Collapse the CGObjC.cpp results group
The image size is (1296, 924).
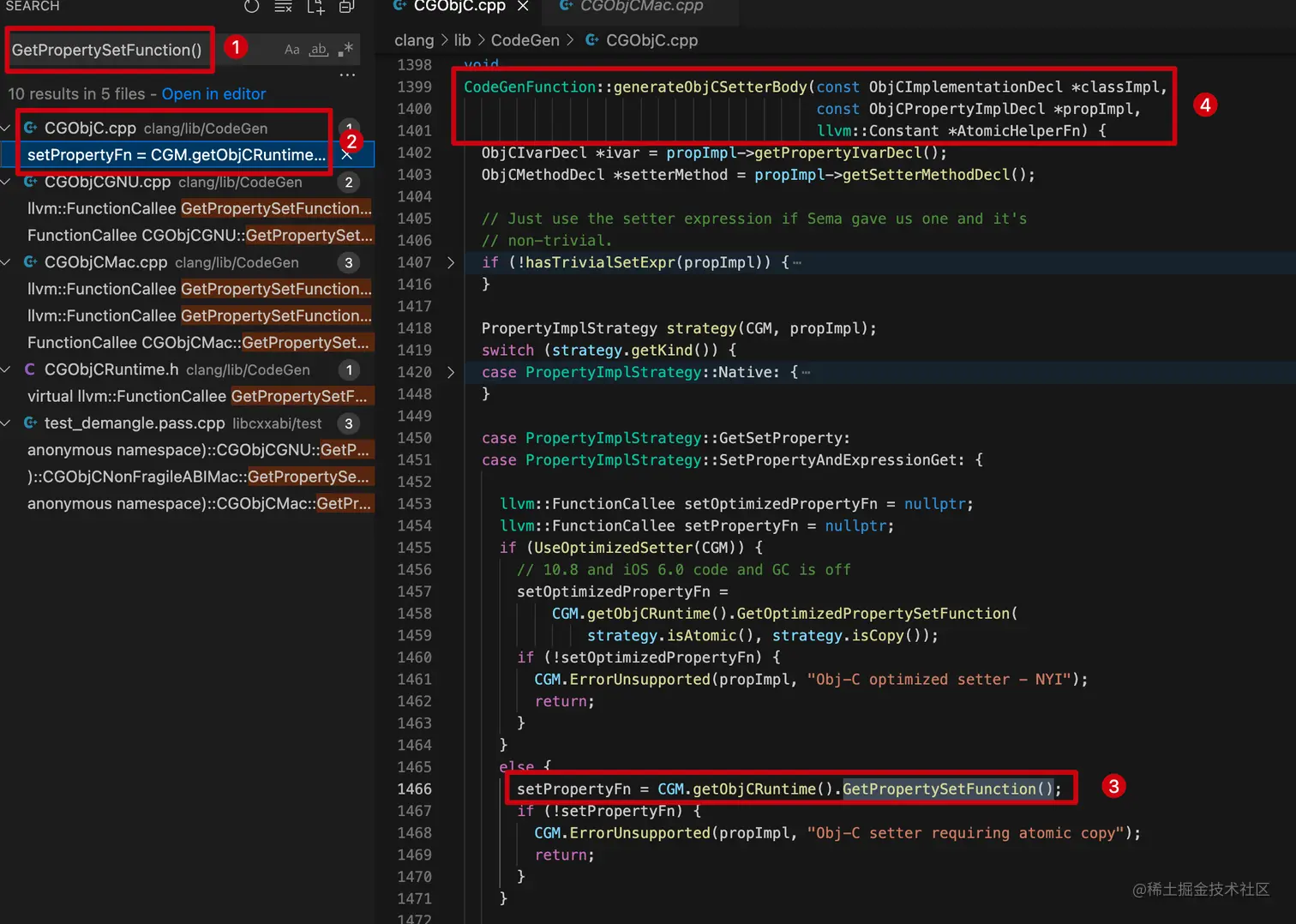[7, 128]
